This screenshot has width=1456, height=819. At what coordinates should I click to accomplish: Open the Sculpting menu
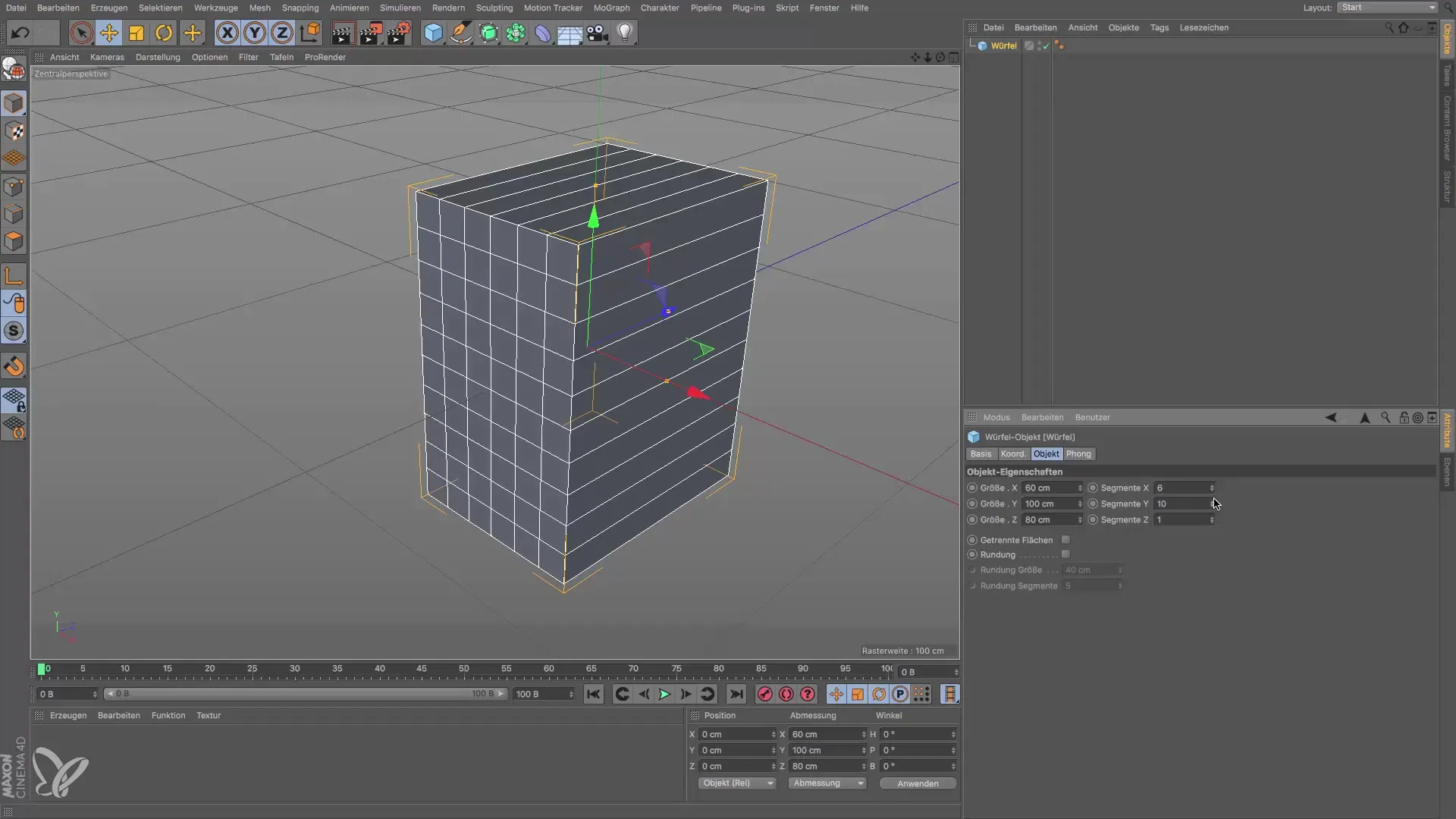tap(494, 8)
